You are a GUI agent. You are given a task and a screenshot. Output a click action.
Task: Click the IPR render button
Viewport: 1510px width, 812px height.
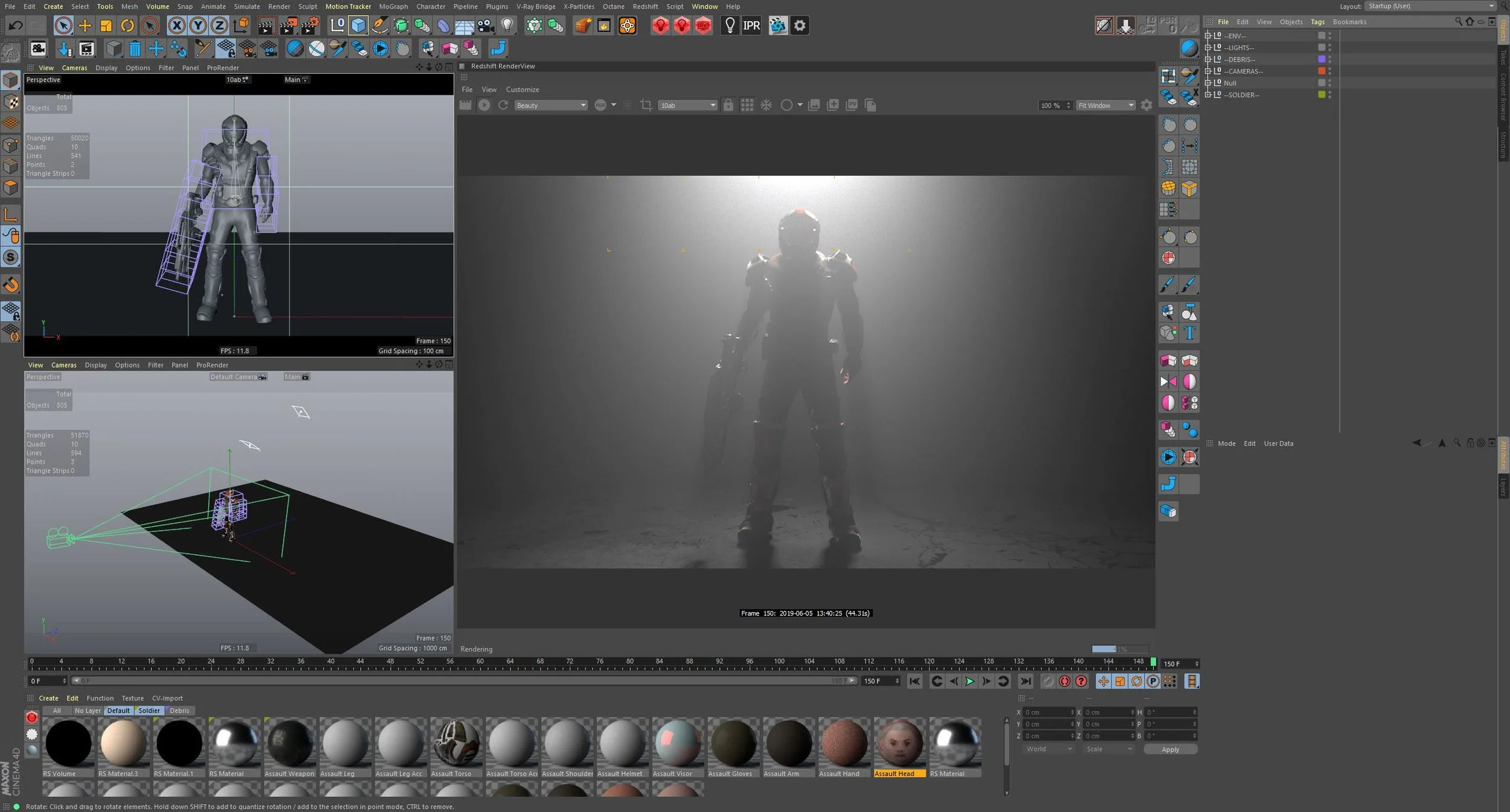[751, 25]
